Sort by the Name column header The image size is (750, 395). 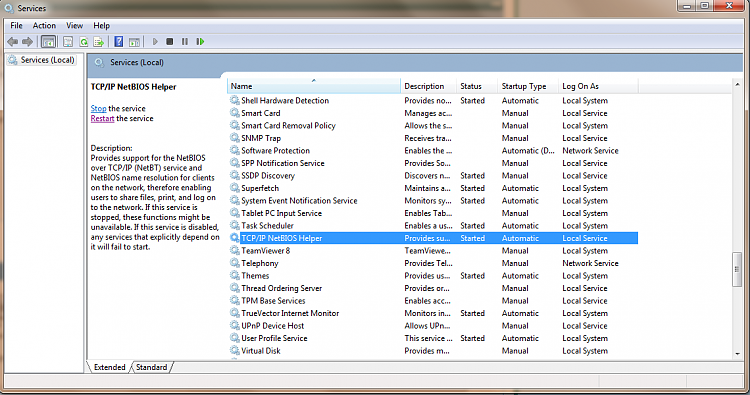tap(314, 86)
